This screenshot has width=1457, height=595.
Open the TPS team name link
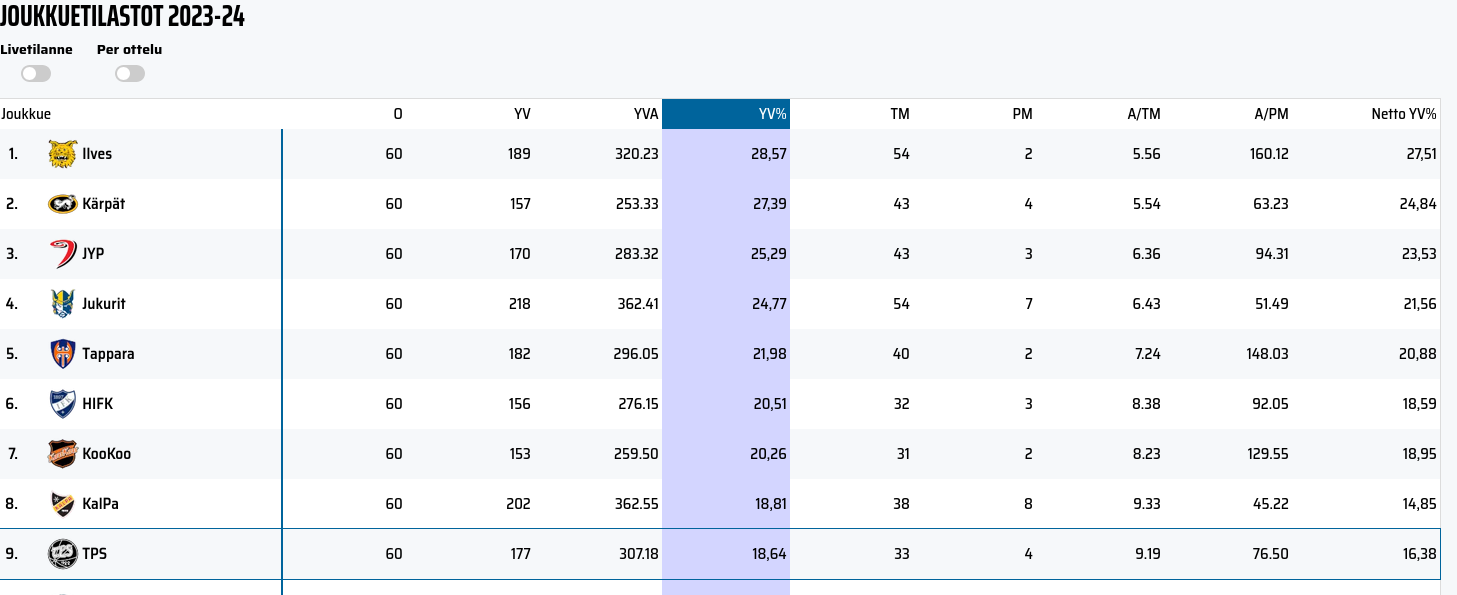[94, 554]
